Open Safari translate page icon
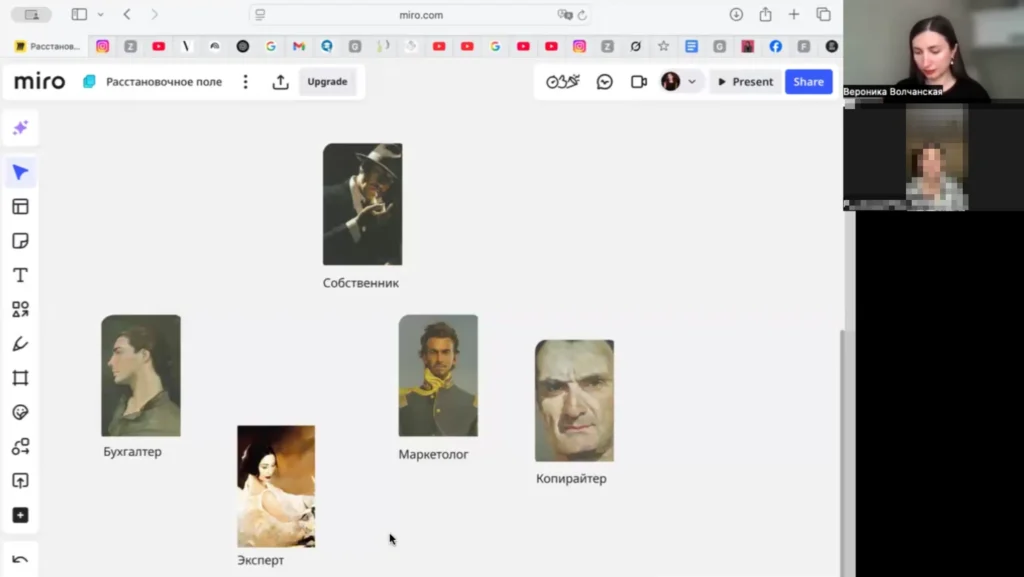Viewport: 1024px width, 577px height. point(564,14)
